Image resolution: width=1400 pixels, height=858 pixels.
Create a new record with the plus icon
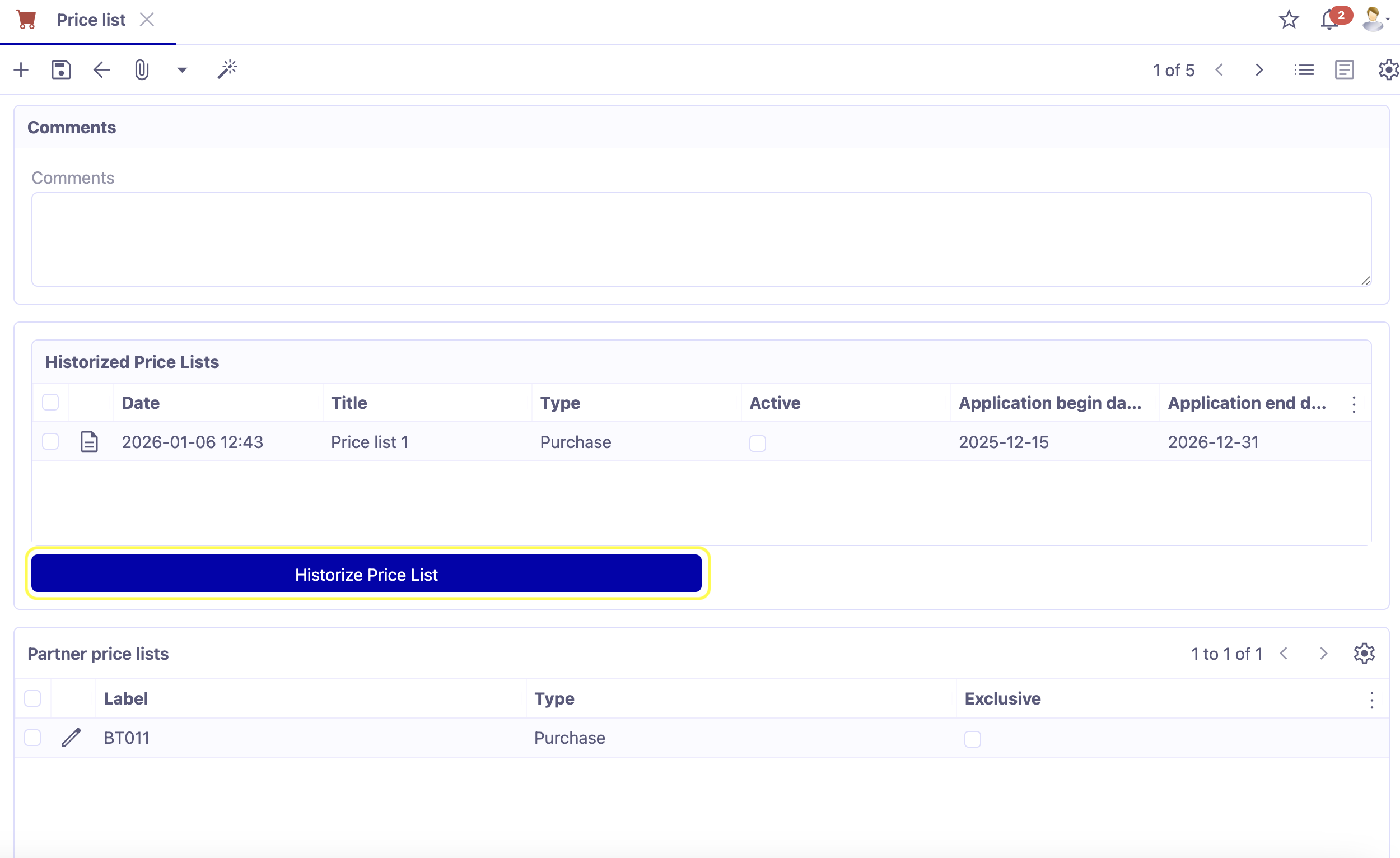tap(21, 69)
